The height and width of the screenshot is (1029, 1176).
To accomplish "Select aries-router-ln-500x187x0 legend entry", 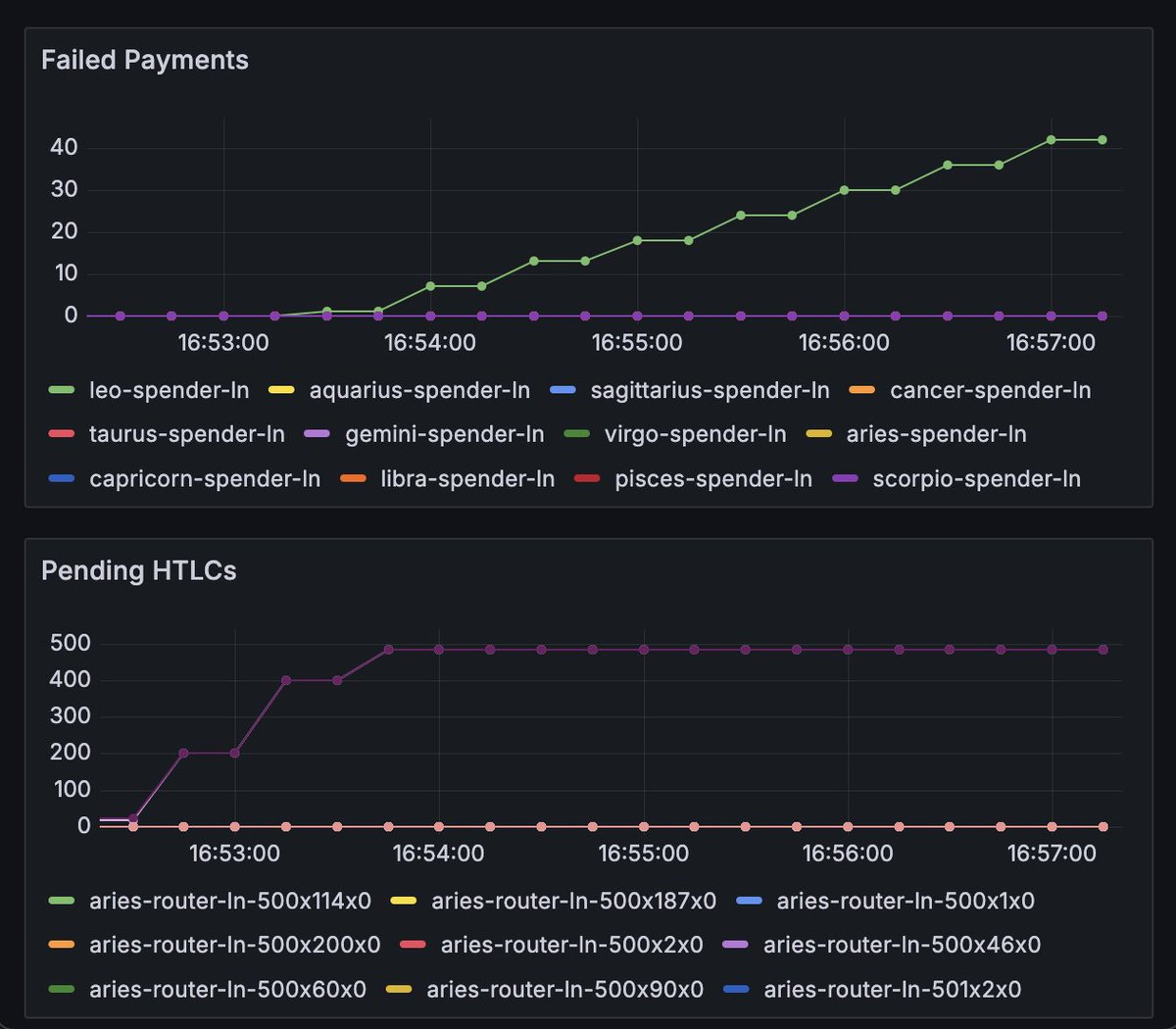I will tap(553, 901).
